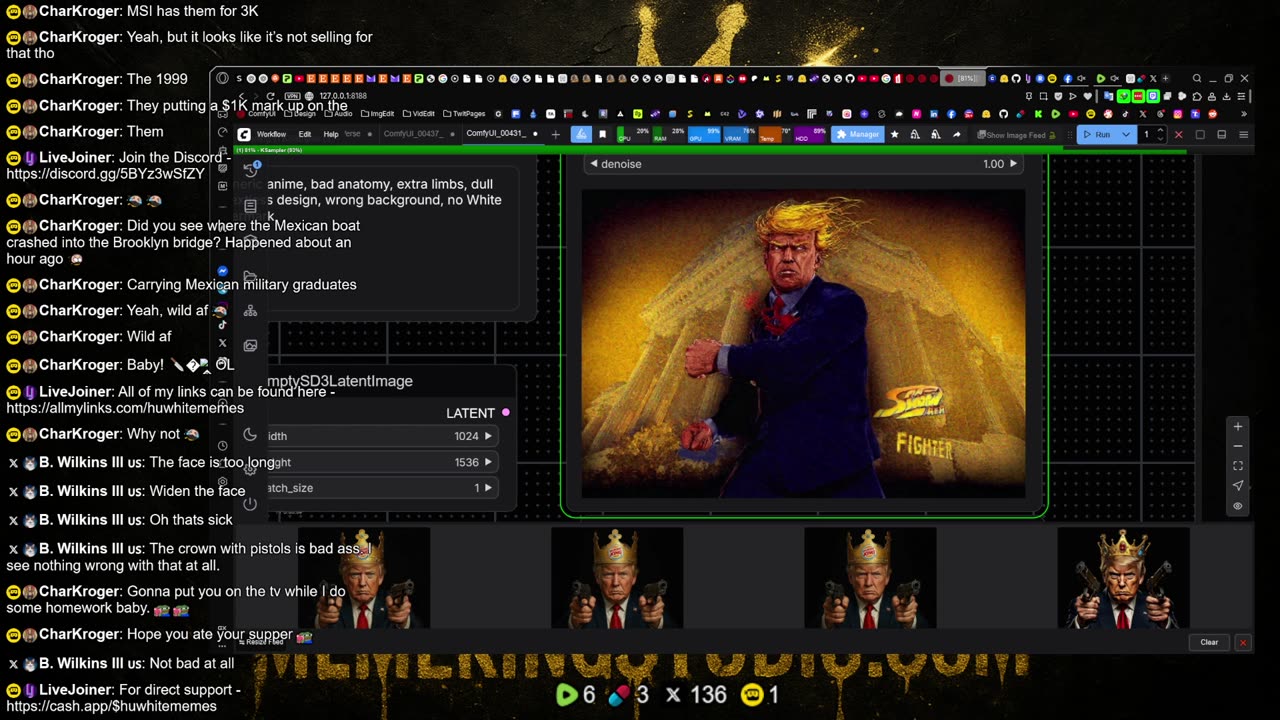Increase the denoise value right arrow

point(1012,164)
